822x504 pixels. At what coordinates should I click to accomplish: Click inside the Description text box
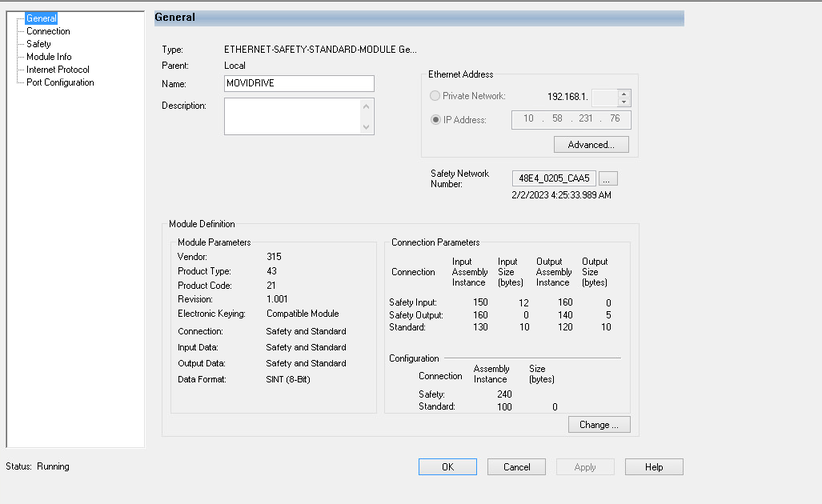click(x=291, y=116)
